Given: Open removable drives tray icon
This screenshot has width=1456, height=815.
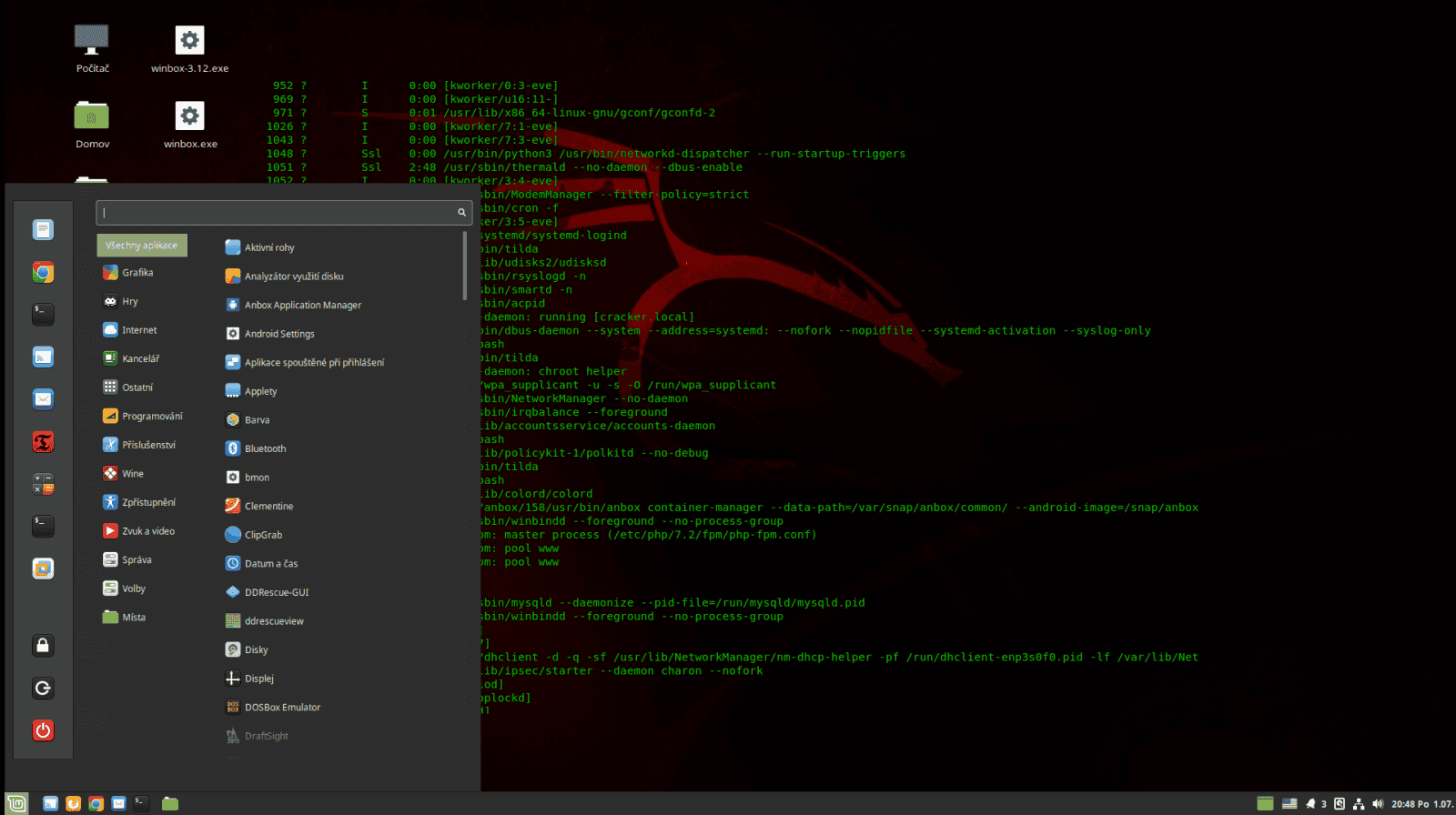Looking at the screenshot, I should (x=1340, y=803).
